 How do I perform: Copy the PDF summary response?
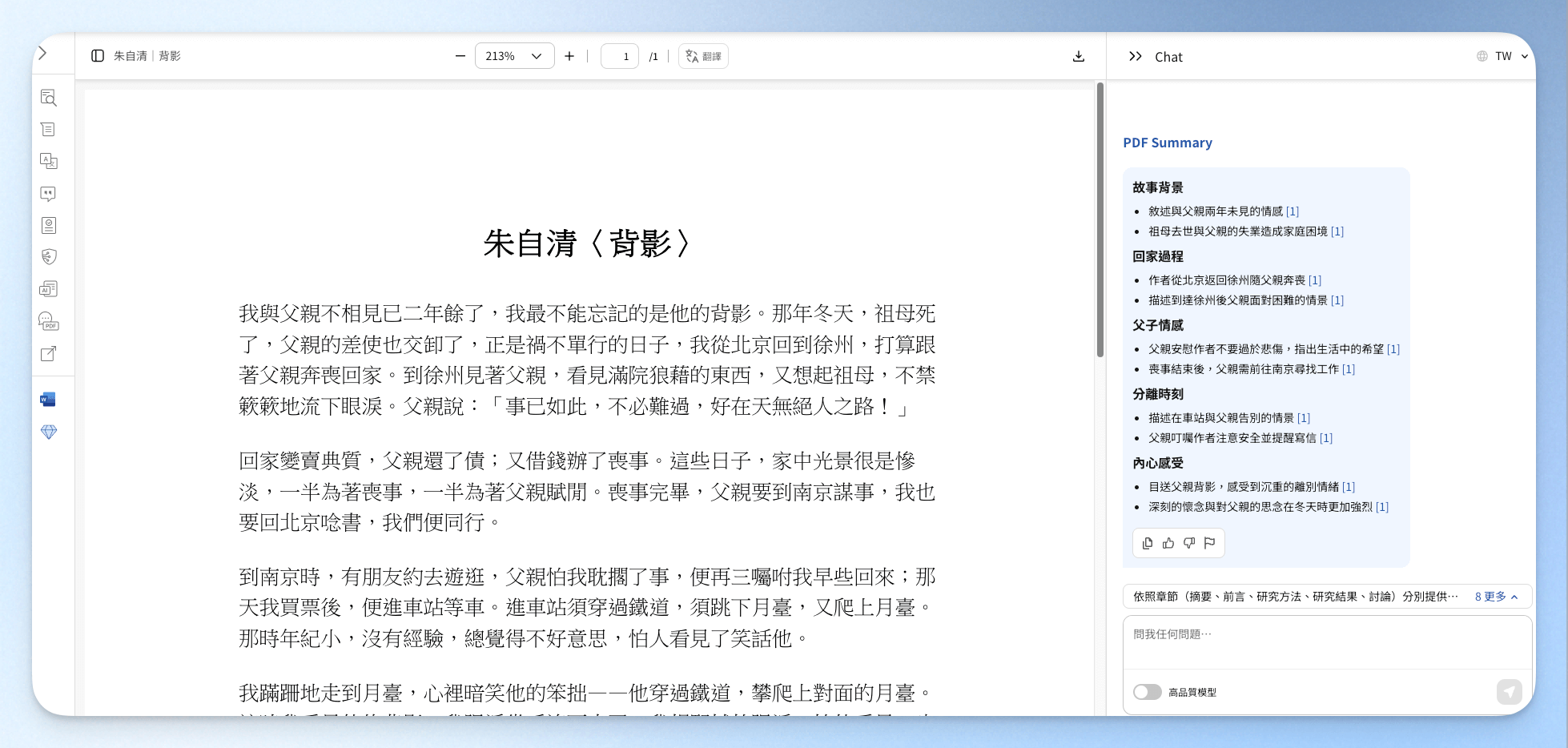pos(1148,543)
